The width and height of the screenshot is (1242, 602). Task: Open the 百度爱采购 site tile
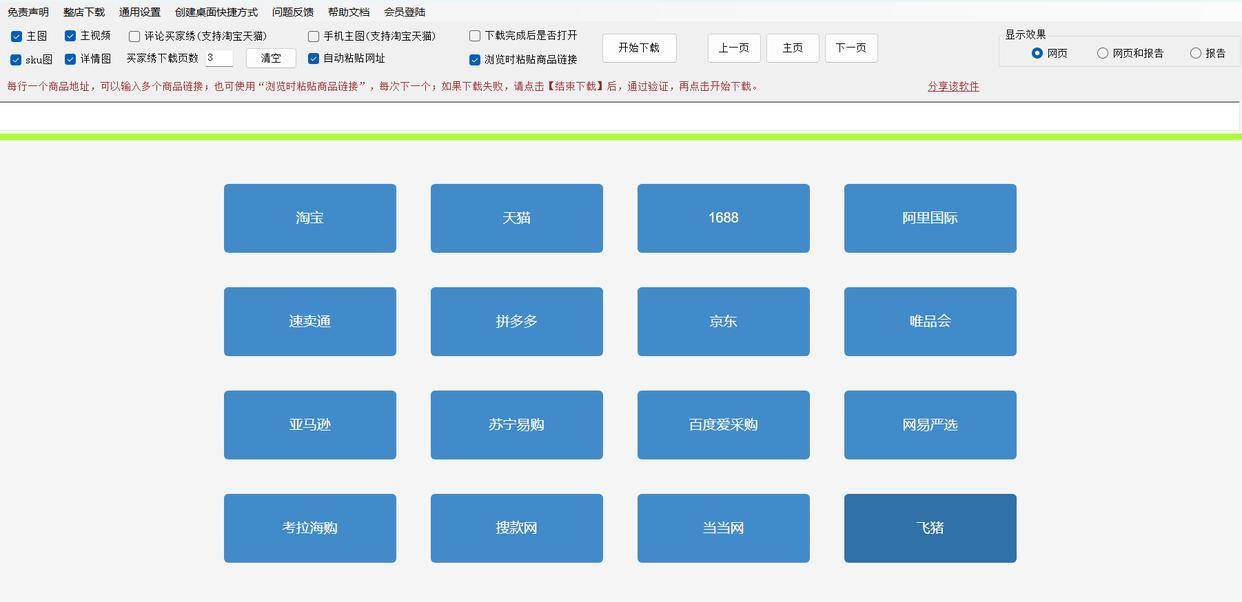724,425
